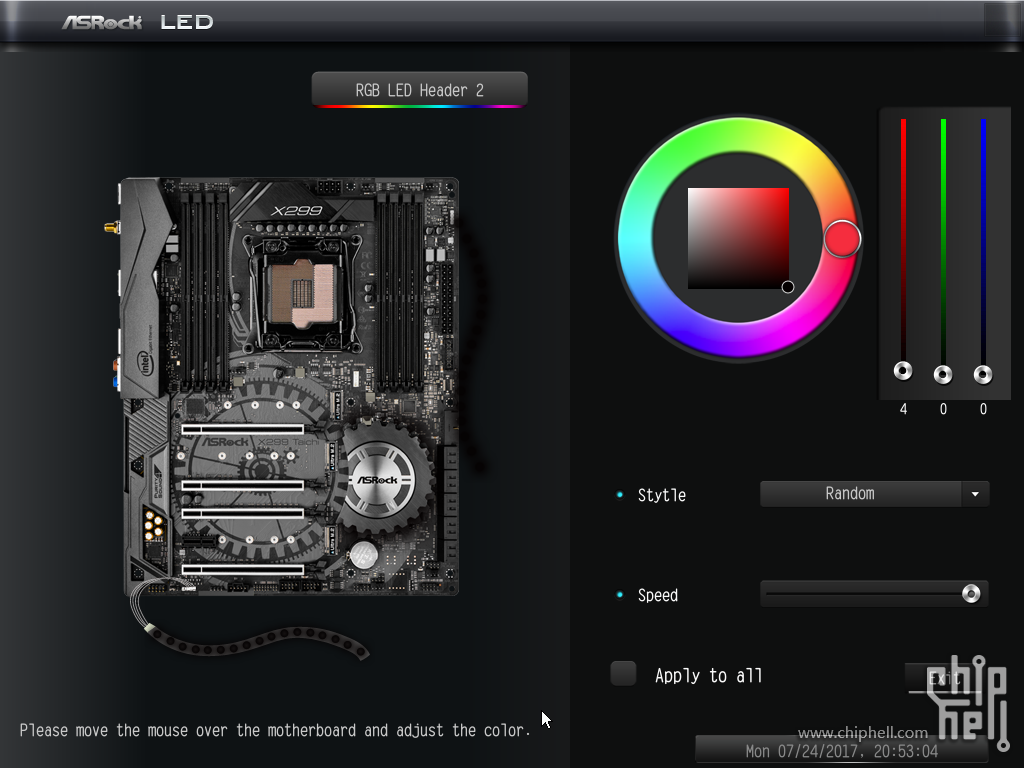Viewport: 1024px width, 768px height.
Task: Click the Random style combo box
Action: point(874,494)
